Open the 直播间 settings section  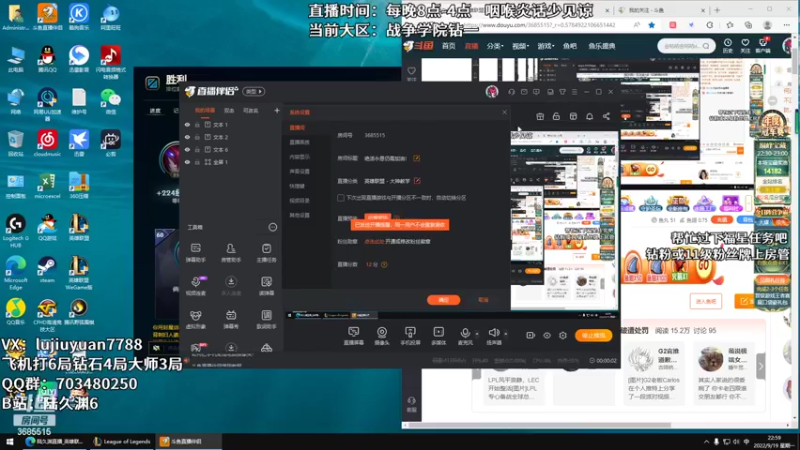pos(297,128)
